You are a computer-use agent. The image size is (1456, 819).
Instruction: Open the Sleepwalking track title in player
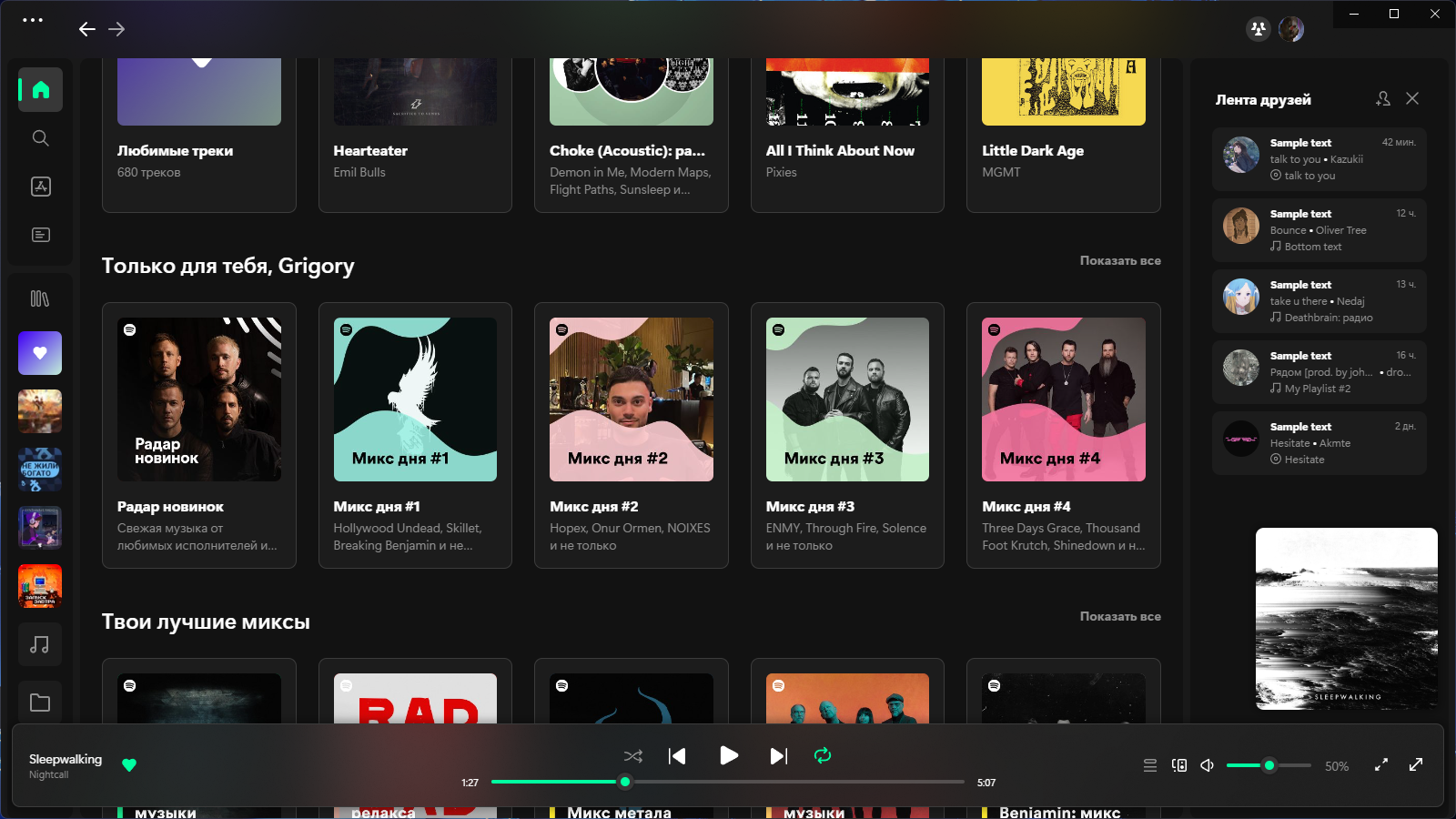point(66,759)
